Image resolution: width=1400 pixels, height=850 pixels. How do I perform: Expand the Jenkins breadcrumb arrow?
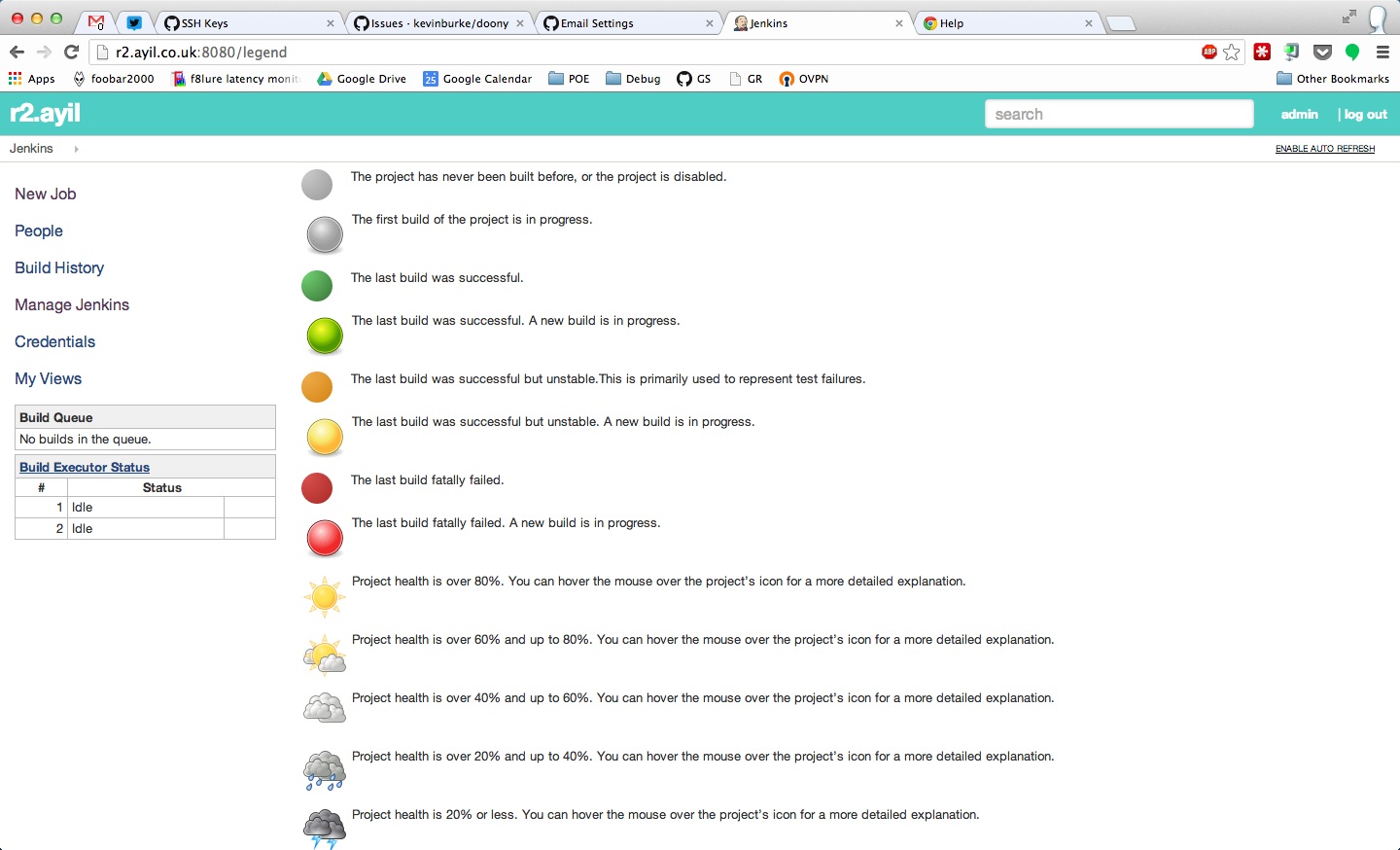(x=76, y=149)
